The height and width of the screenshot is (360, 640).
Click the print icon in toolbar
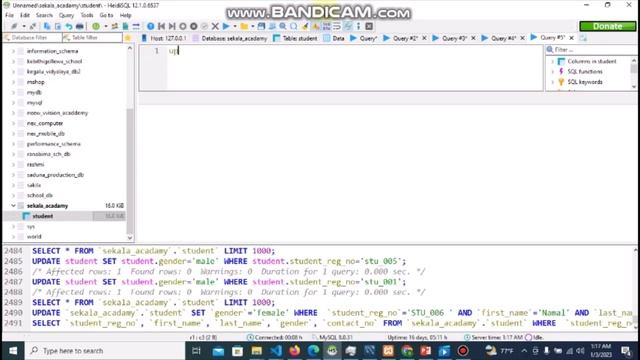(x=80, y=26)
